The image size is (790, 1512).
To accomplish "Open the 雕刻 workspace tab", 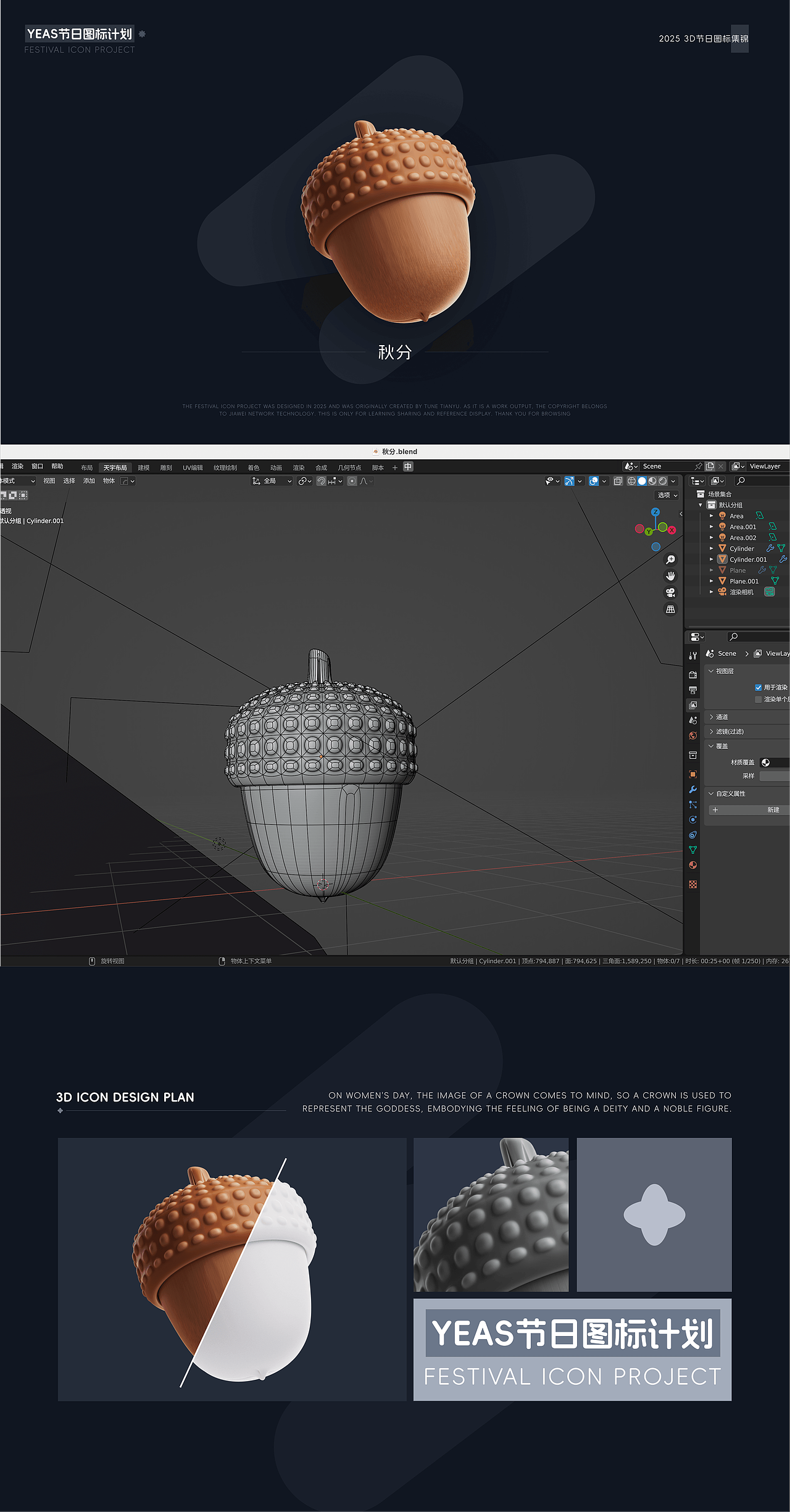I will point(166,468).
